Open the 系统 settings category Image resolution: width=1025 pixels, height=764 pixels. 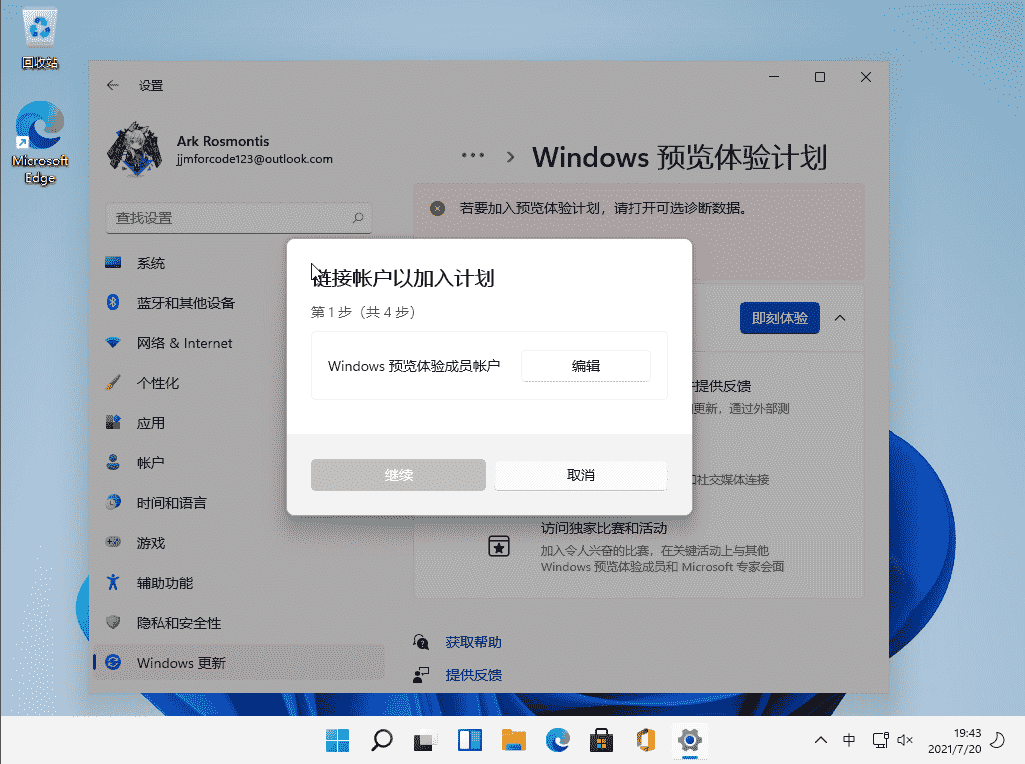click(x=239, y=263)
